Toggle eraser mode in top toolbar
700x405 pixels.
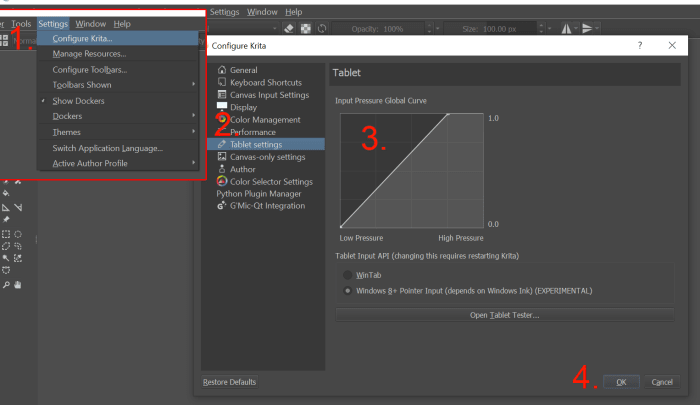click(289, 29)
